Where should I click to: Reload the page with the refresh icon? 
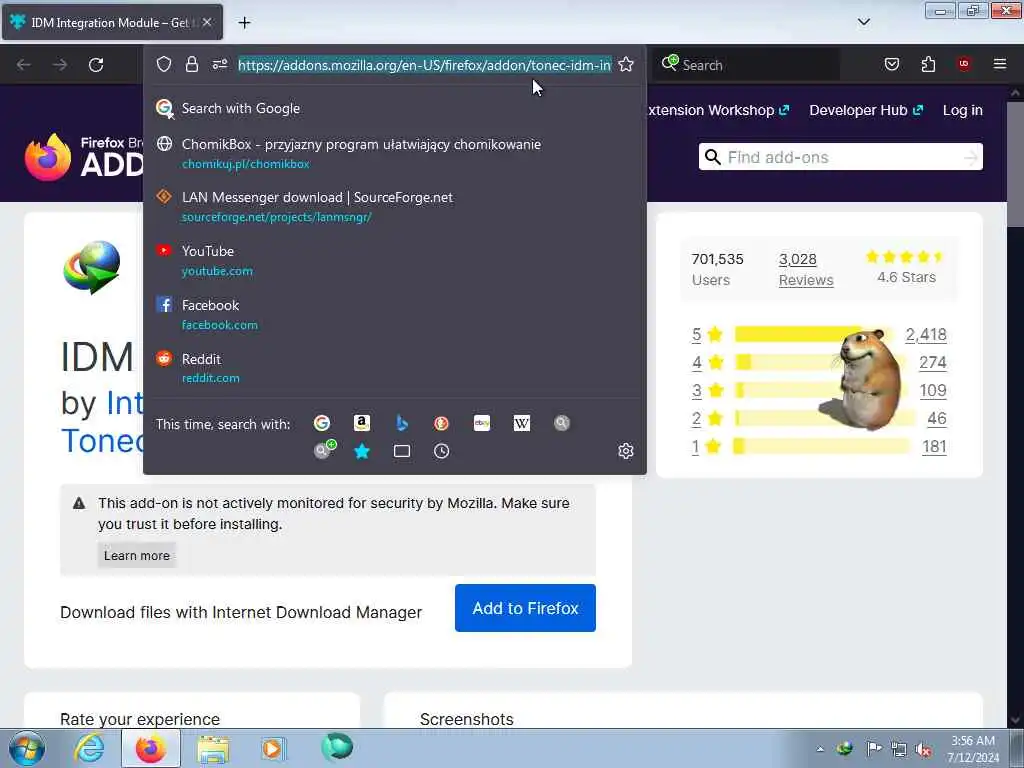[x=96, y=65]
